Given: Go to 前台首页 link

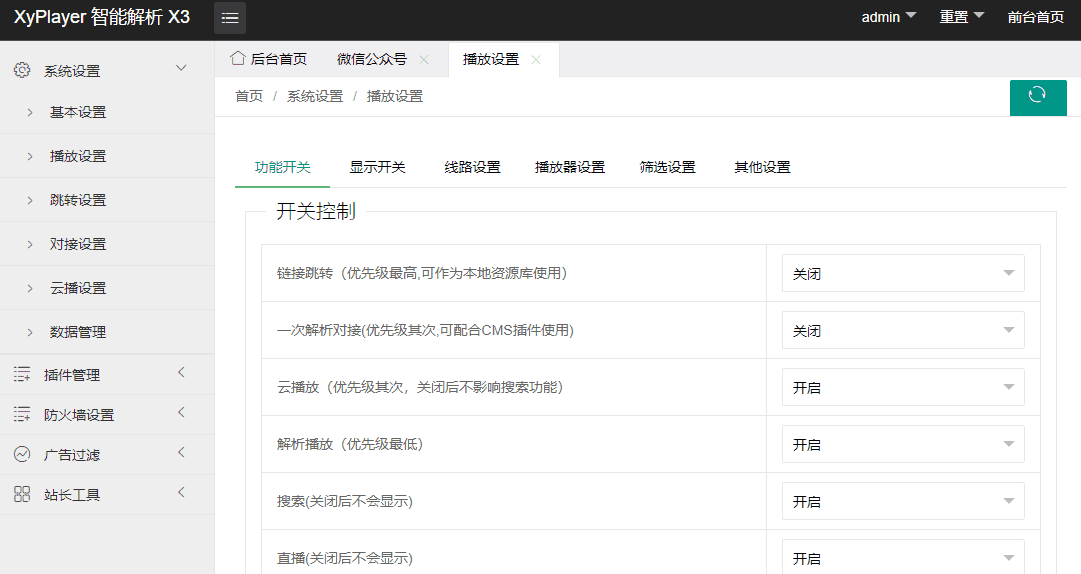Looking at the screenshot, I should click(1035, 17).
